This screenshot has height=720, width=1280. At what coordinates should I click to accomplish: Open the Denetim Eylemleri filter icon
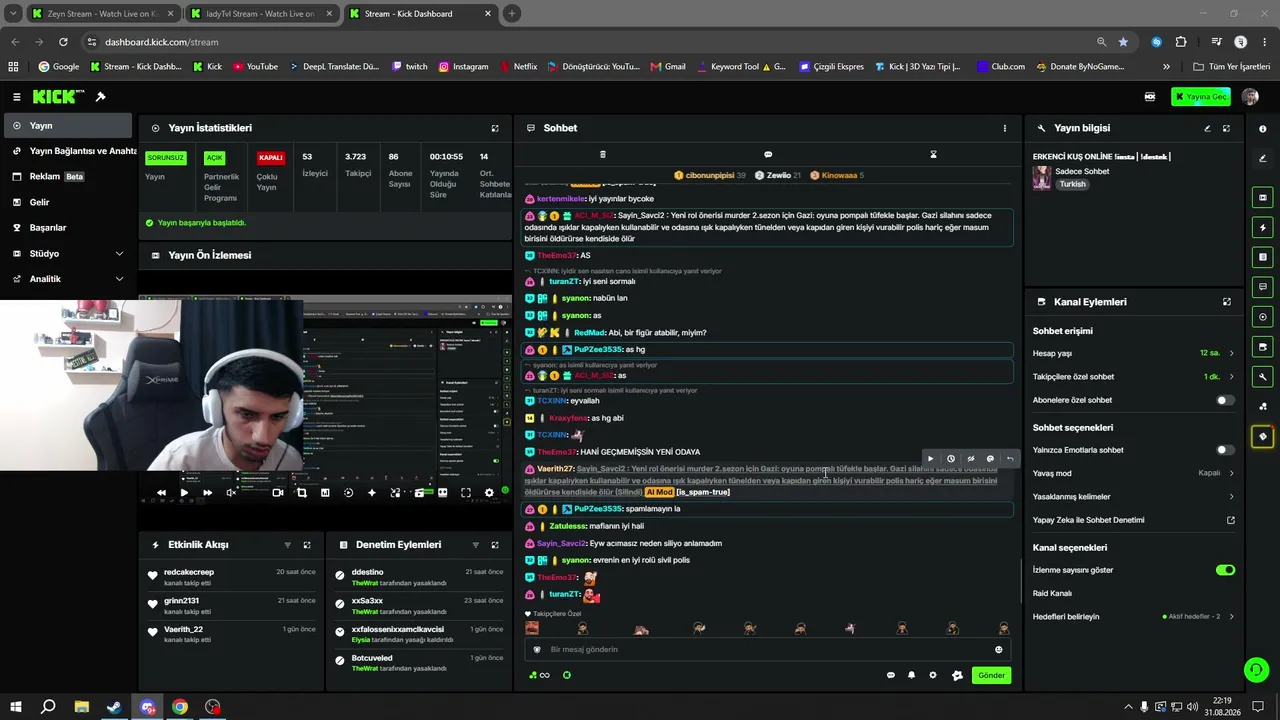(475, 545)
